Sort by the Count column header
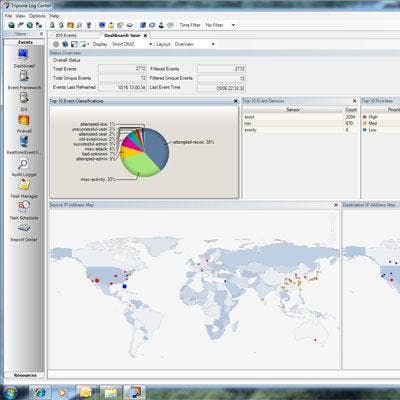Image resolution: width=400 pixels, height=400 pixels. coord(351,109)
